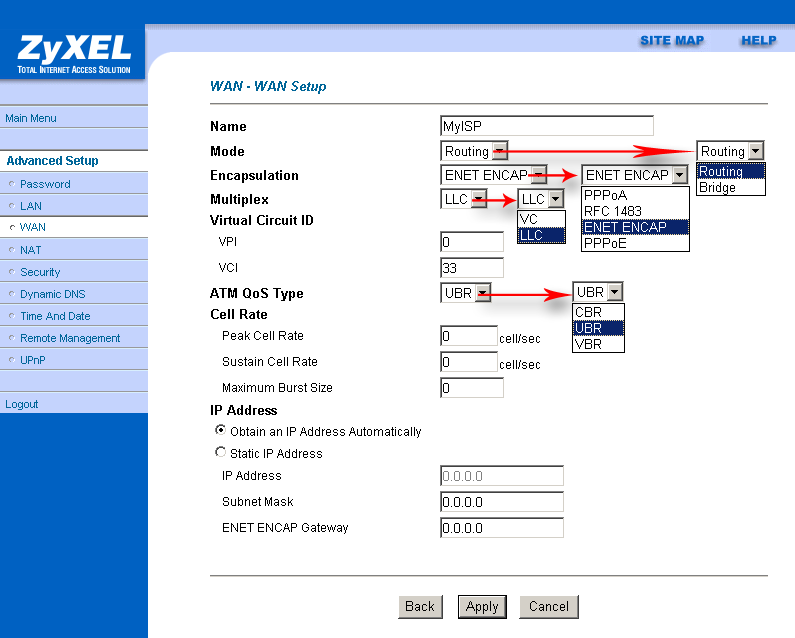Choose VC from the Multiplex list
The image size is (795, 638).
click(x=541, y=219)
